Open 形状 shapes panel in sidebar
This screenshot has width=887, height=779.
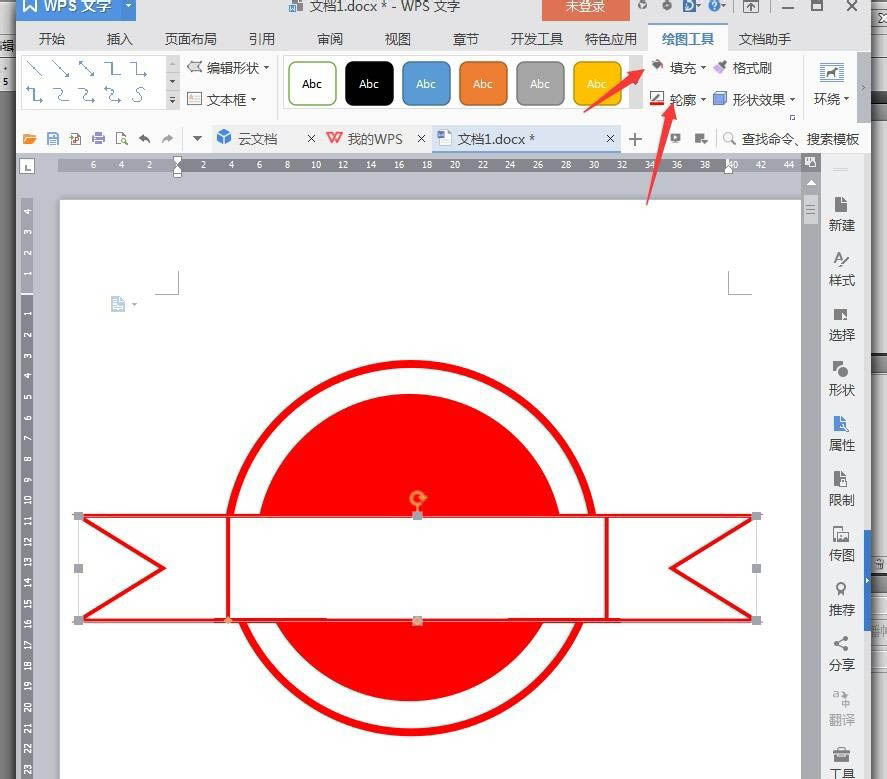(841, 379)
